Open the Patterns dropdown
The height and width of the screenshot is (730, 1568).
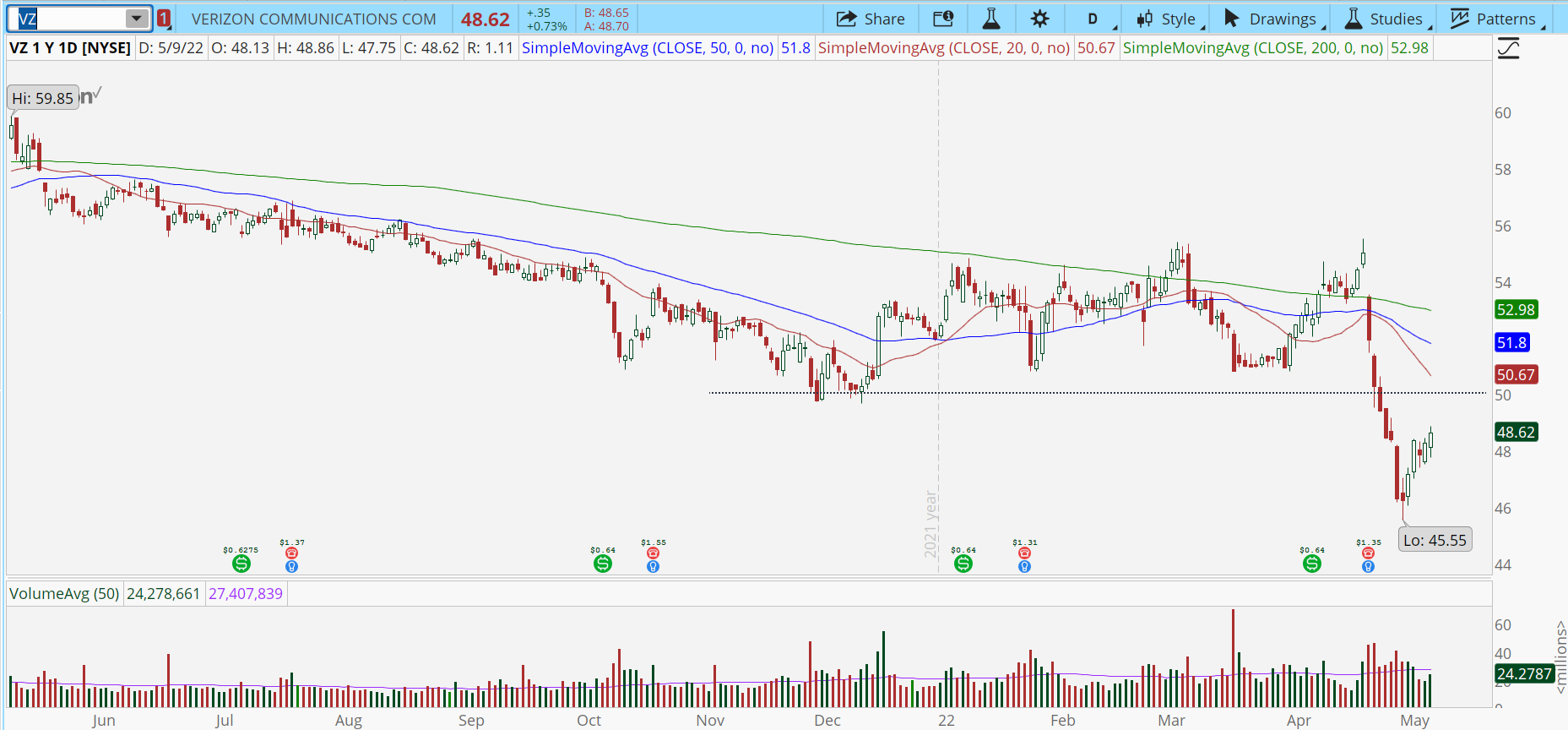click(1495, 19)
